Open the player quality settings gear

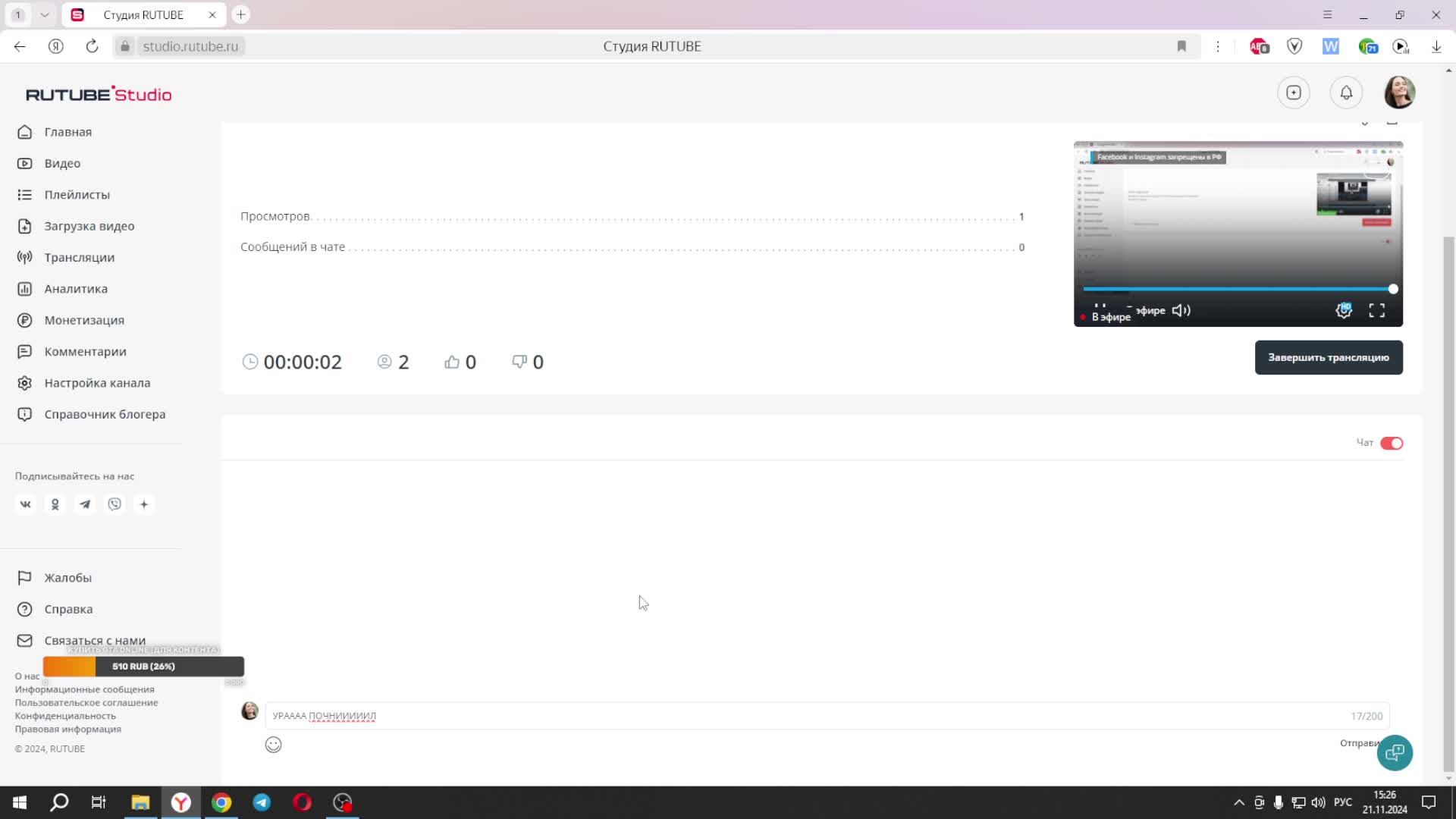(x=1344, y=310)
